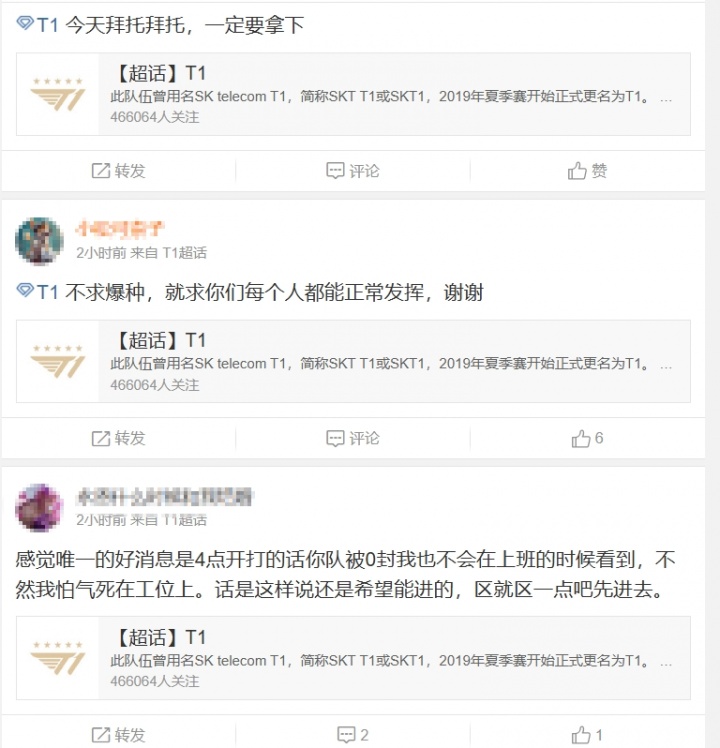
Task: Like the first post with the 赞 thumb
Action: click(x=587, y=171)
